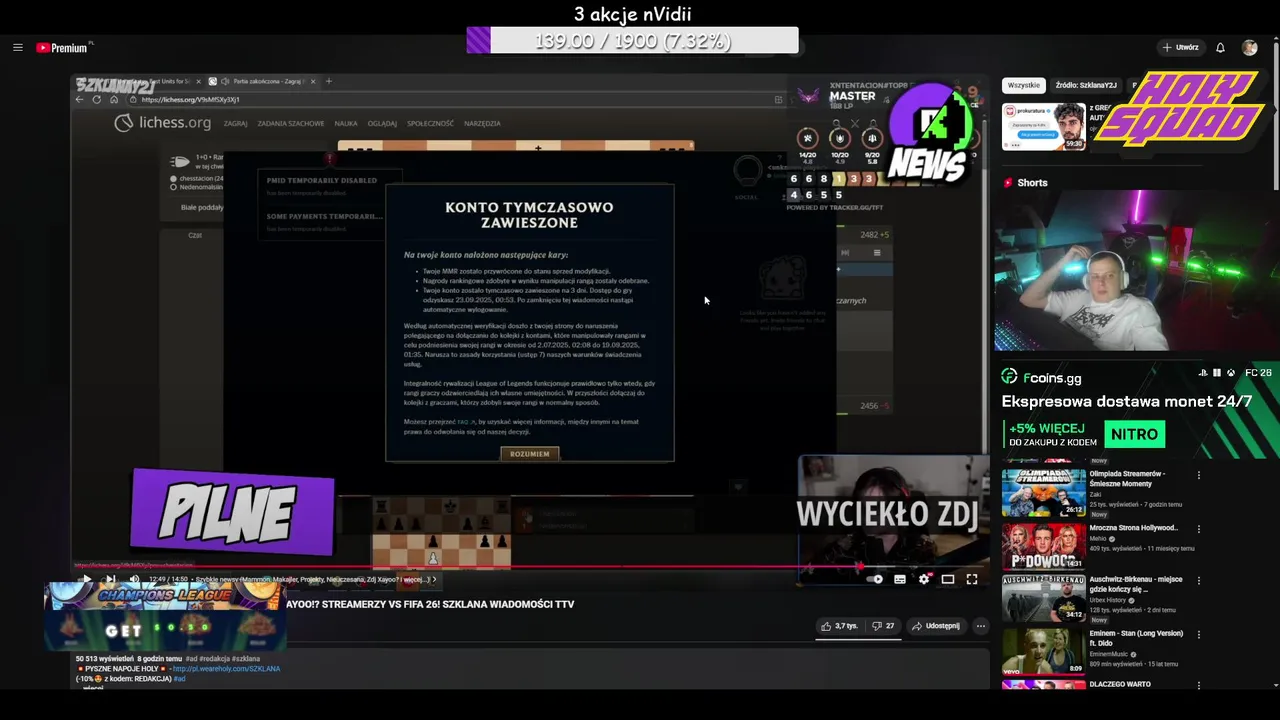
Task: Click the #szklana hashtag
Action: point(246,659)
